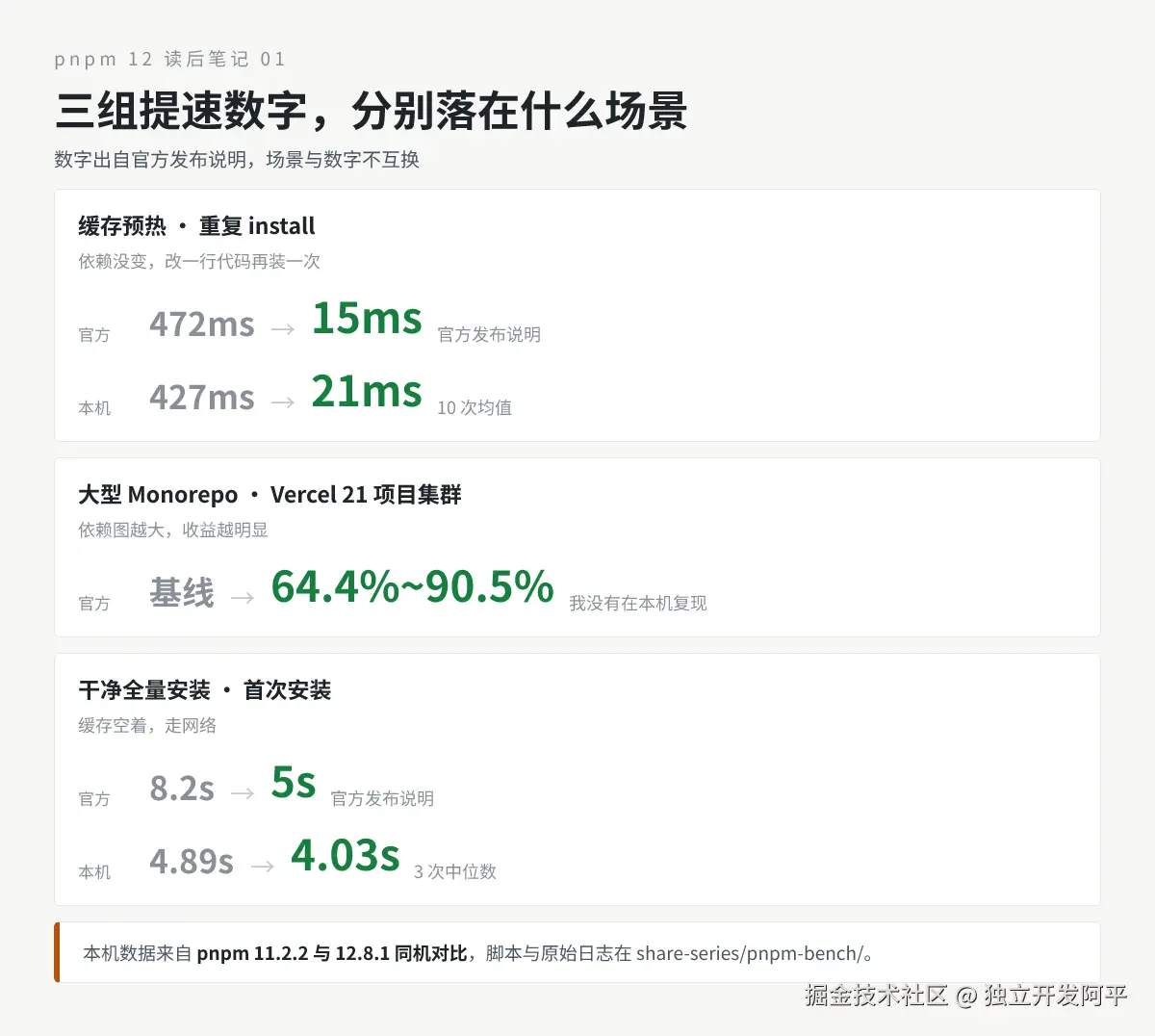Click the series label pnpm 12 读后笔记 01
Screen dimensions: 1155x1036
click(170, 60)
